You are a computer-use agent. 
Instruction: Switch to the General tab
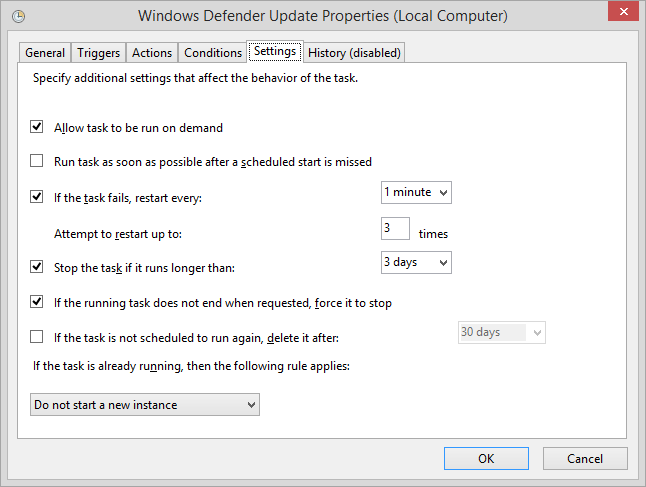pos(45,53)
